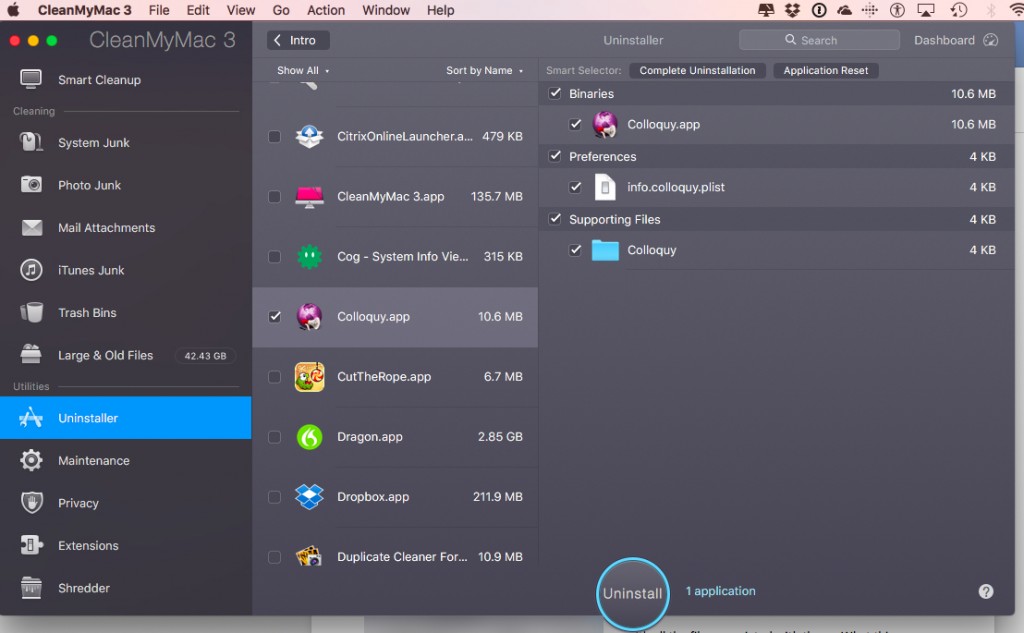Click the Dropbox.app icon in list

click(309, 496)
